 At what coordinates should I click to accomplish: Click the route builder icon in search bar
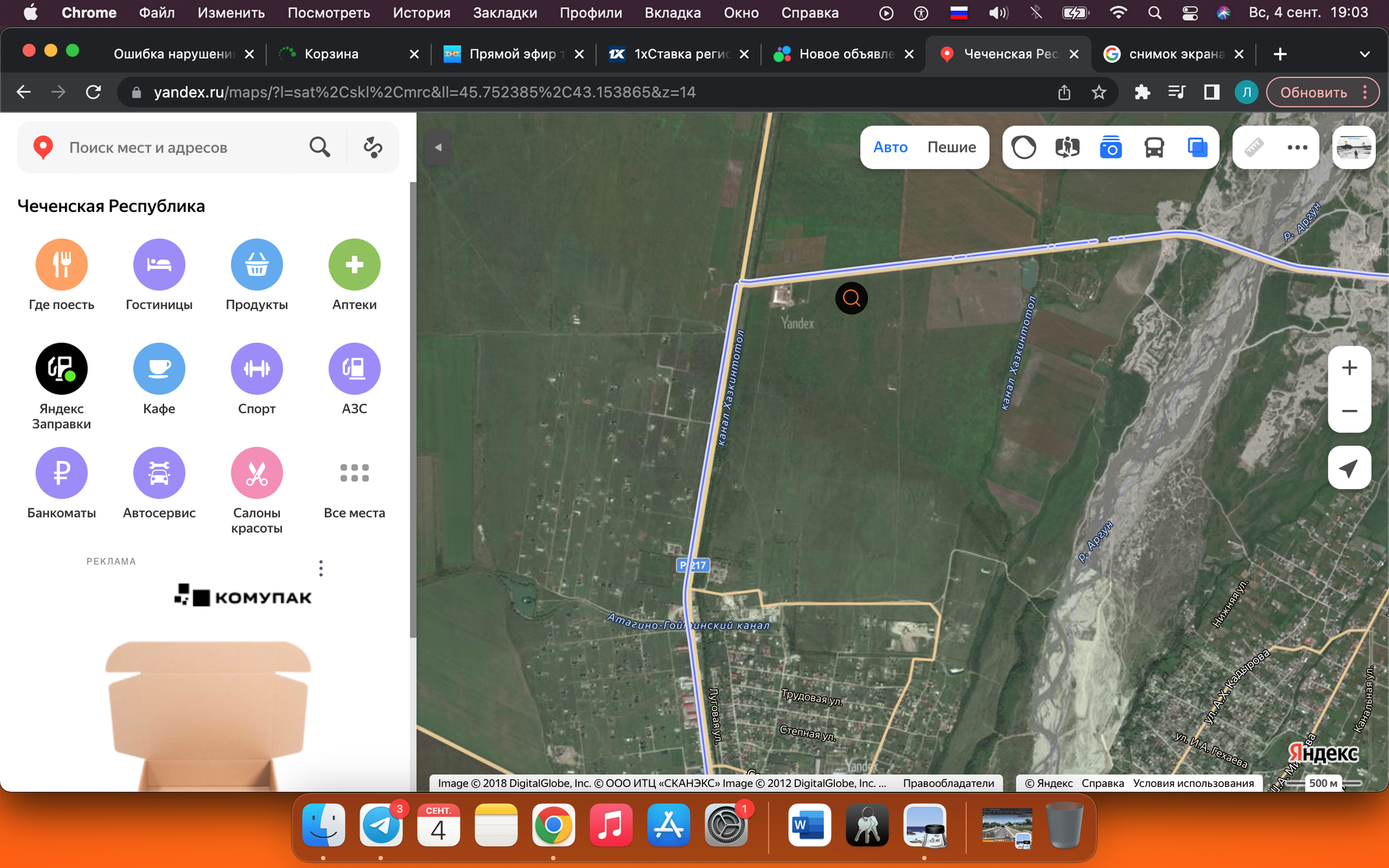pyautogui.click(x=373, y=148)
